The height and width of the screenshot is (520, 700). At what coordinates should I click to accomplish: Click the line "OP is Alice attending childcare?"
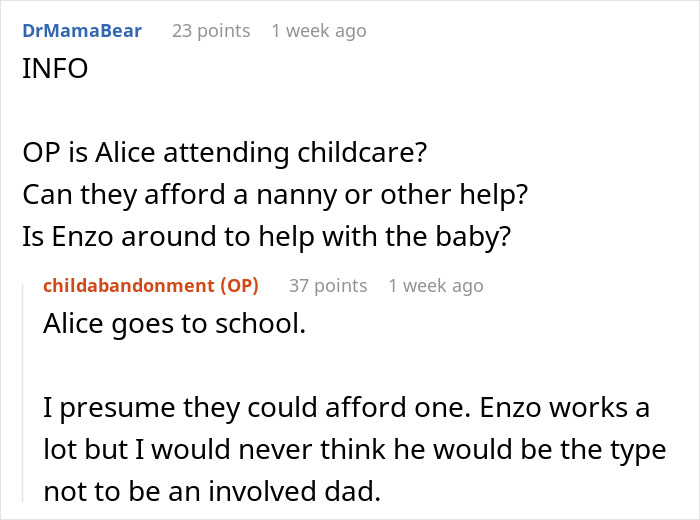point(220,154)
